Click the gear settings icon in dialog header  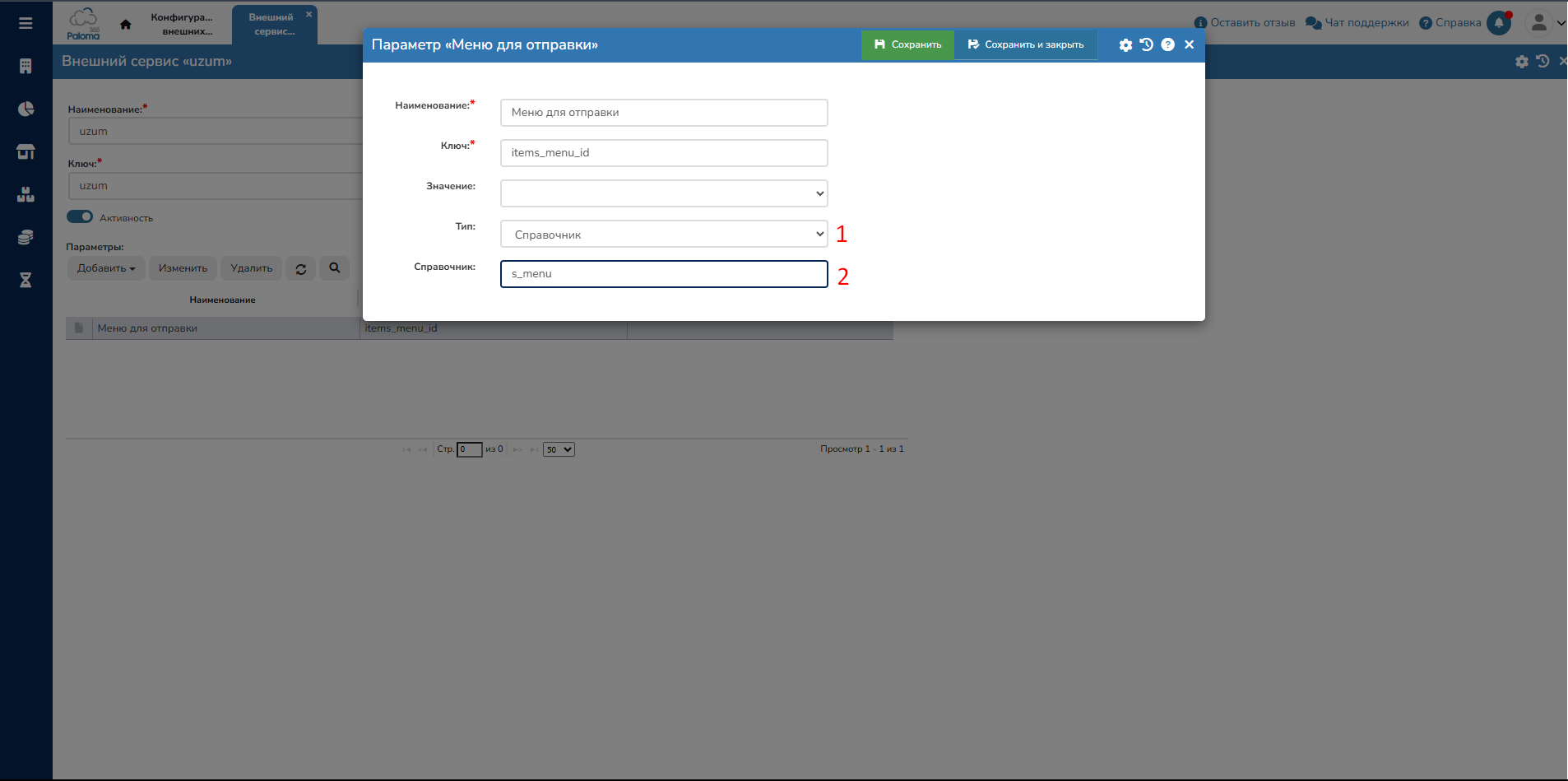click(1125, 45)
